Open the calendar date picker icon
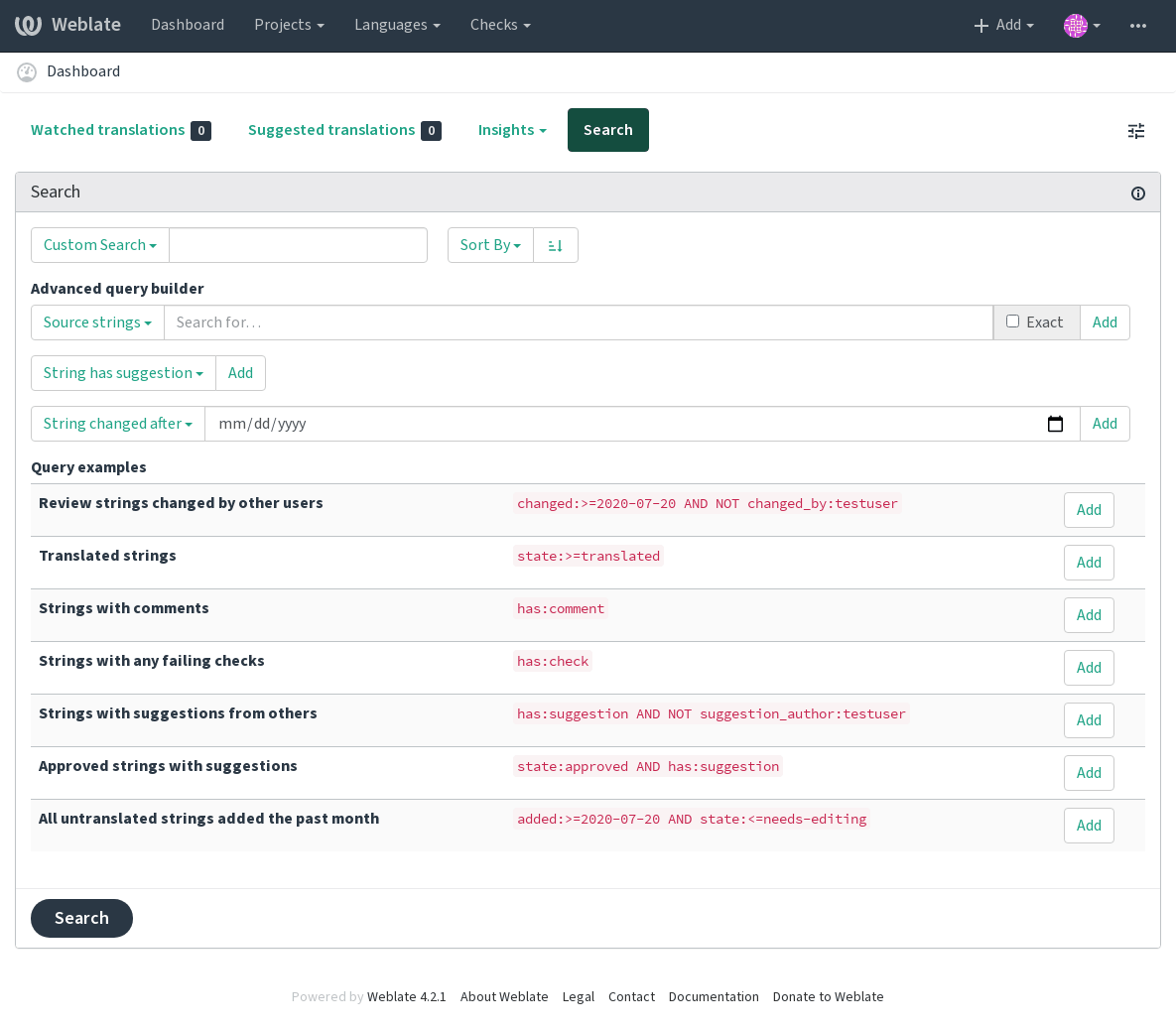Image resolution: width=1176 pixels, height=1030 pixels. point(1055,424)
